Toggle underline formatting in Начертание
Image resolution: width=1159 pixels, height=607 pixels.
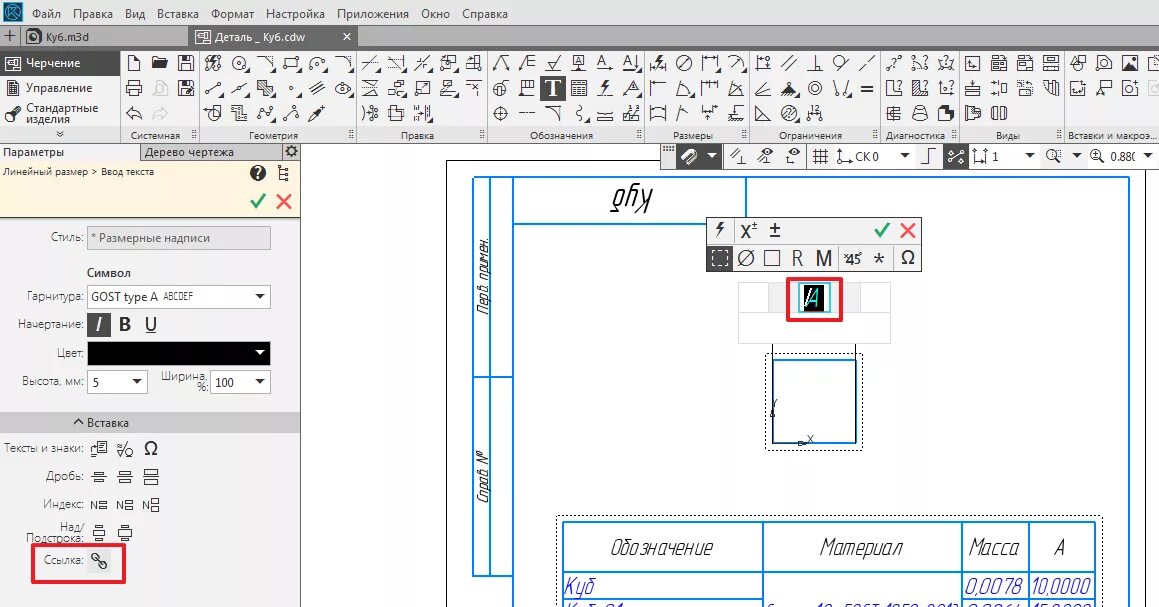point(151,325)
